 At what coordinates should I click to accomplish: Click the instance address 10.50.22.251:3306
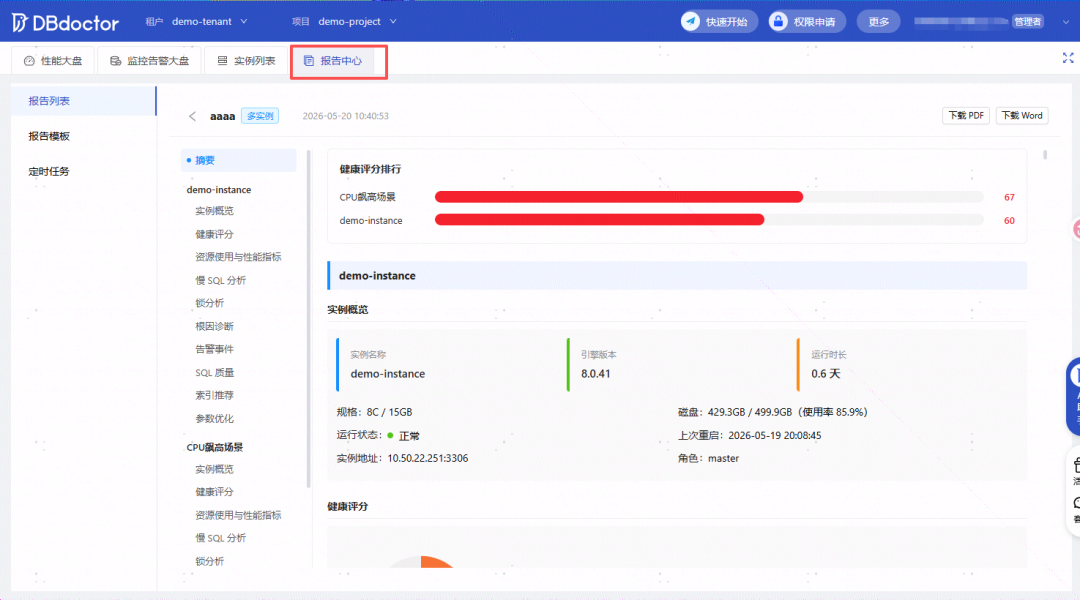point(428,458)
